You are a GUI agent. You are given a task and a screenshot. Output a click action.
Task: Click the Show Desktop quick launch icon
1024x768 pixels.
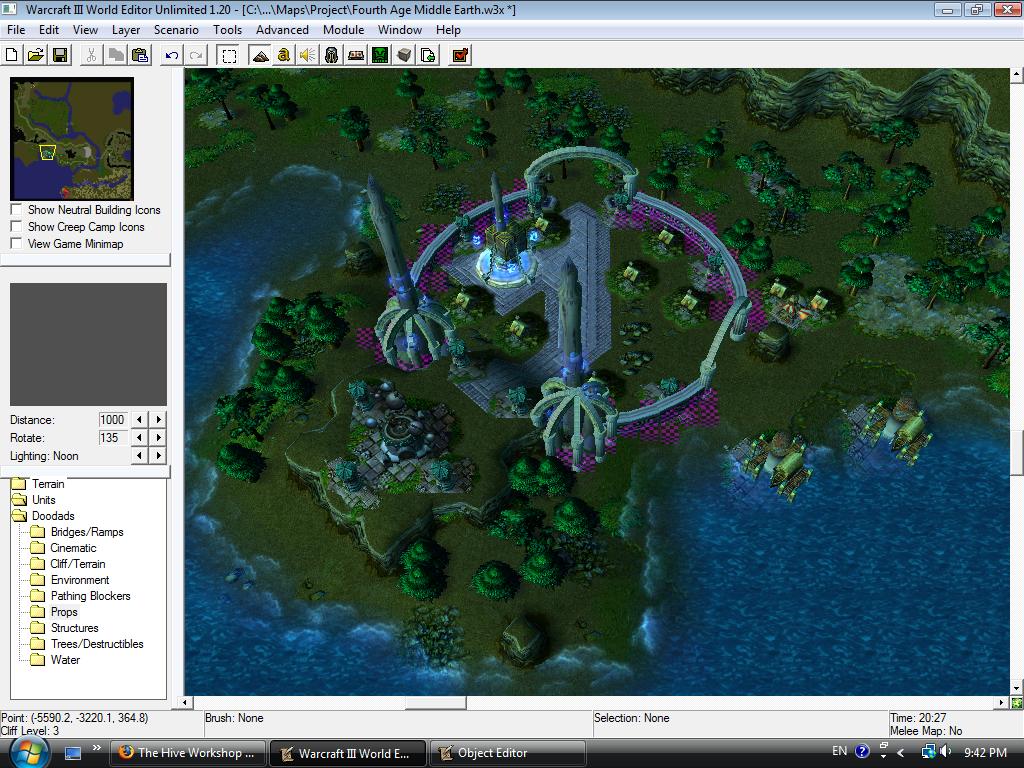[72, 753]
